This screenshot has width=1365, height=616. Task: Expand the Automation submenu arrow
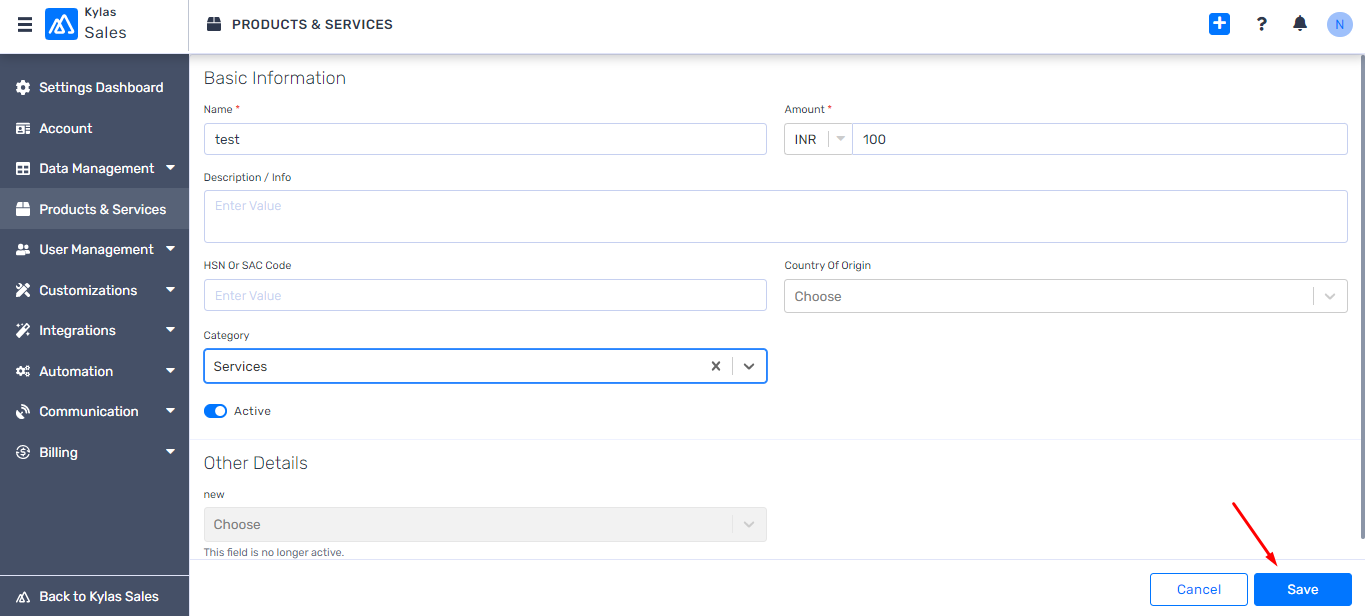pos(170,371)
